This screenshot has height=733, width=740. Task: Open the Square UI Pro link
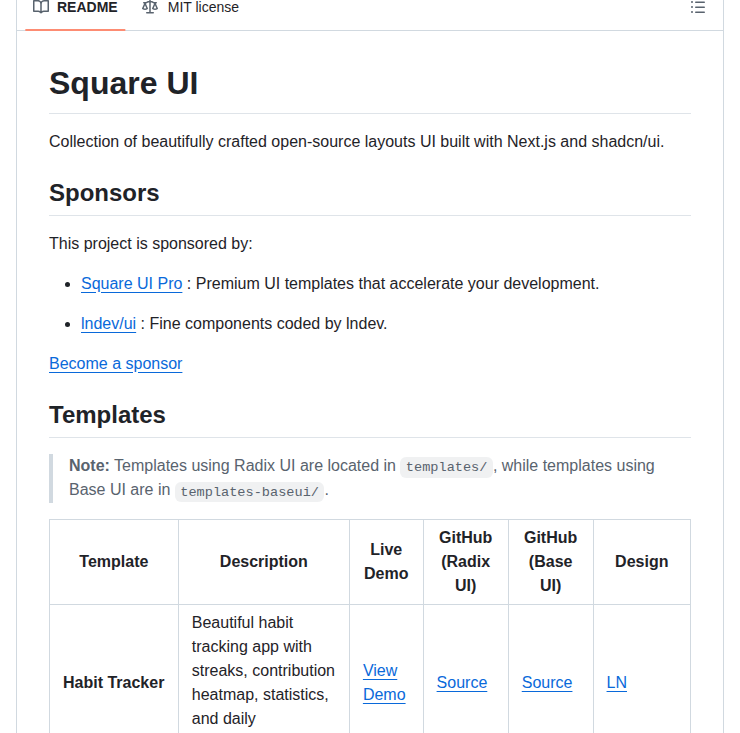pyautogui.click(x=132, y=283)
